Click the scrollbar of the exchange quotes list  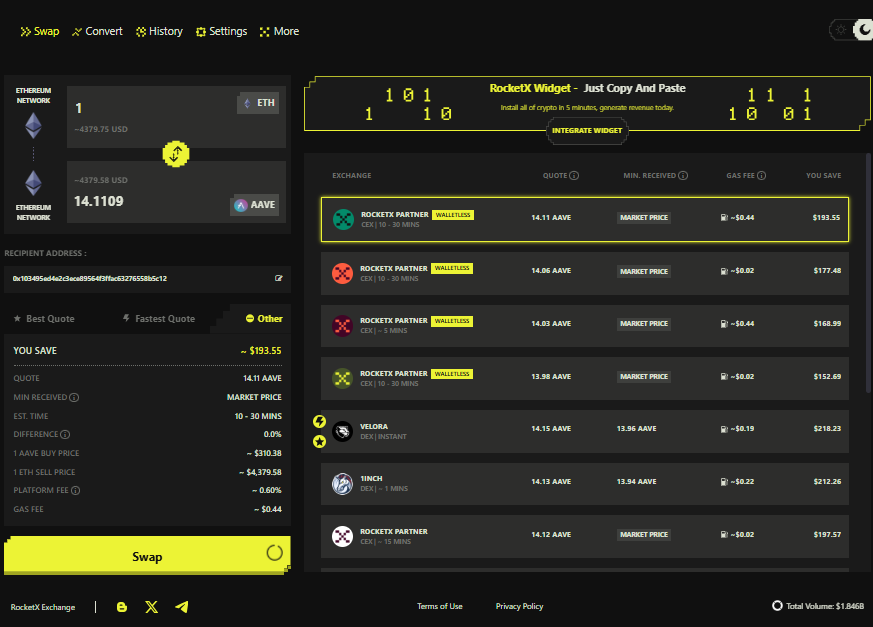coord(869,273)
